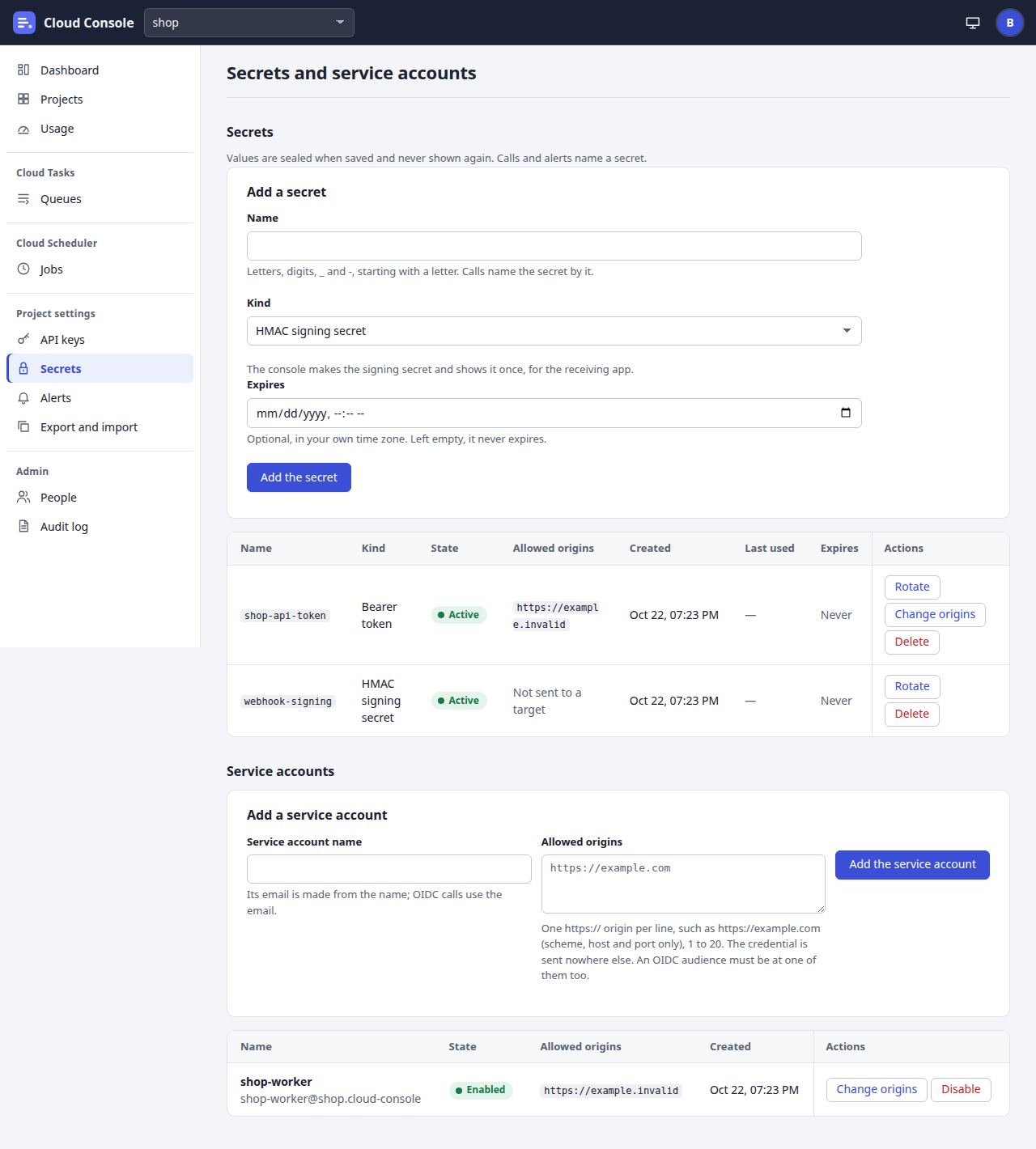Open the shop project selector dropdown

(x=249, y=23)
